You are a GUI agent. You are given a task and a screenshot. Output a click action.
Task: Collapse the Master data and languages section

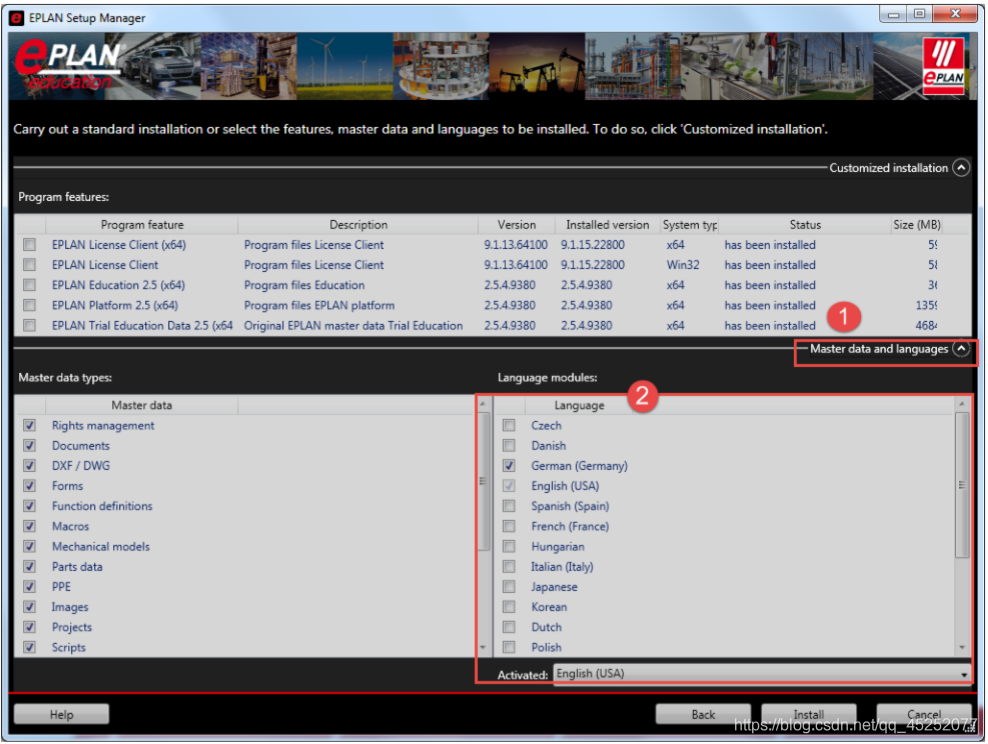961,349
